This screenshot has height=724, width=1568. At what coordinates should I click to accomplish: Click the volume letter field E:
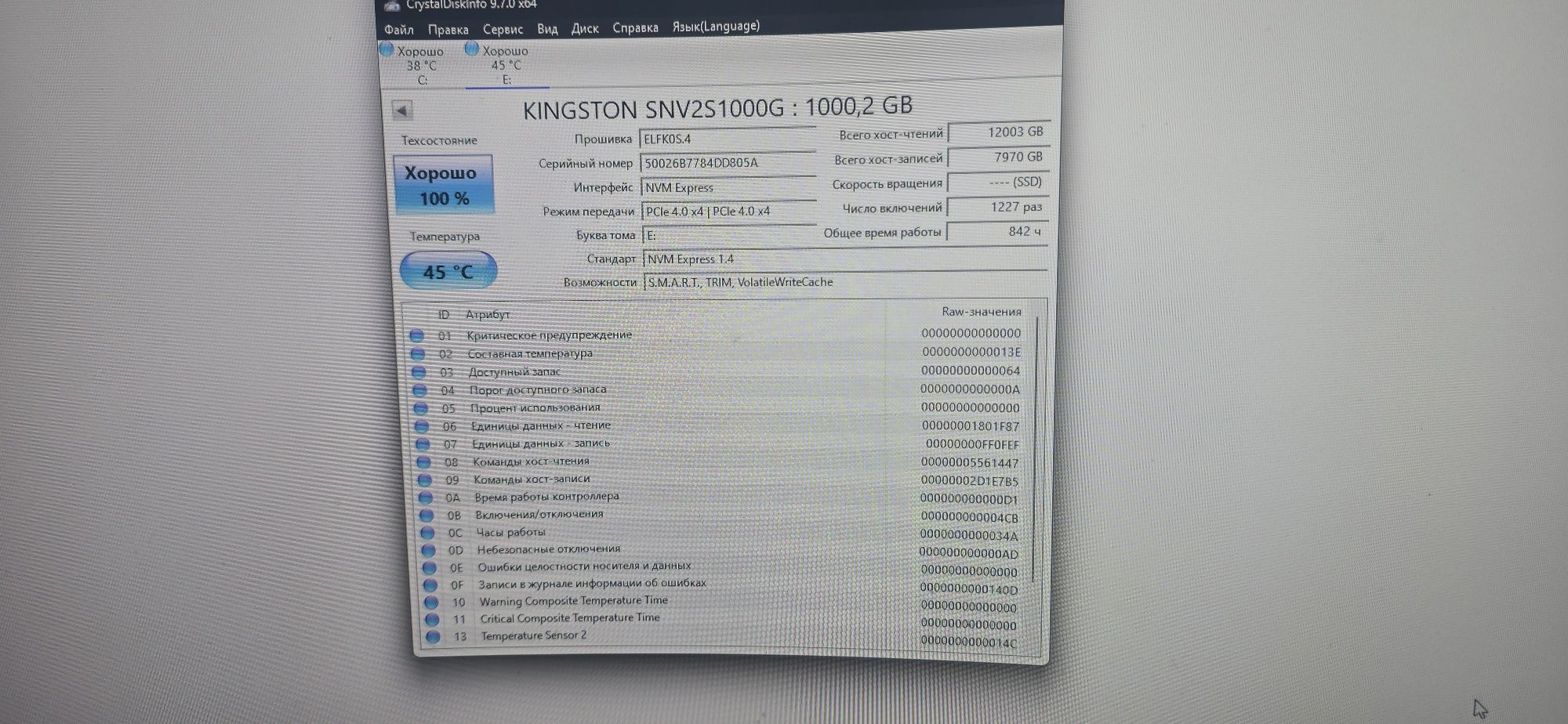coord(730,235)
